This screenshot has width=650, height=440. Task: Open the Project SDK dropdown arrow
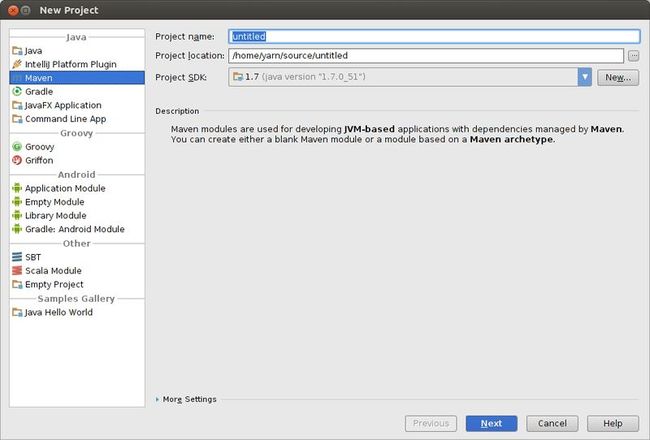585,77
